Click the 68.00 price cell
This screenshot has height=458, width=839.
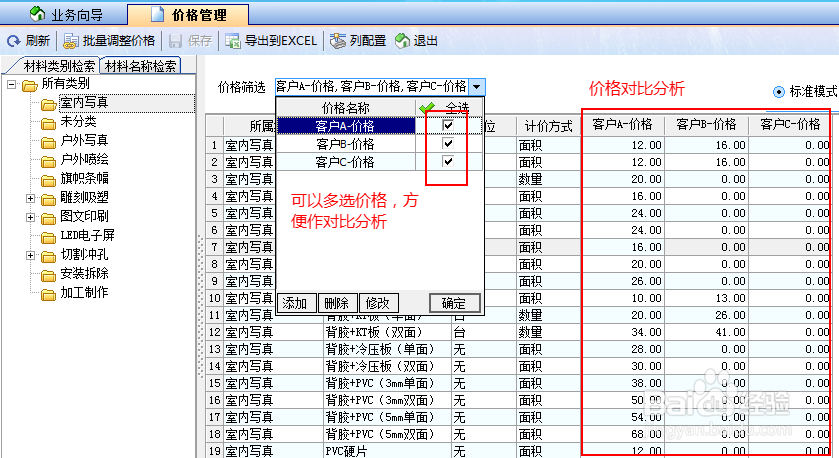pos(623,434)
